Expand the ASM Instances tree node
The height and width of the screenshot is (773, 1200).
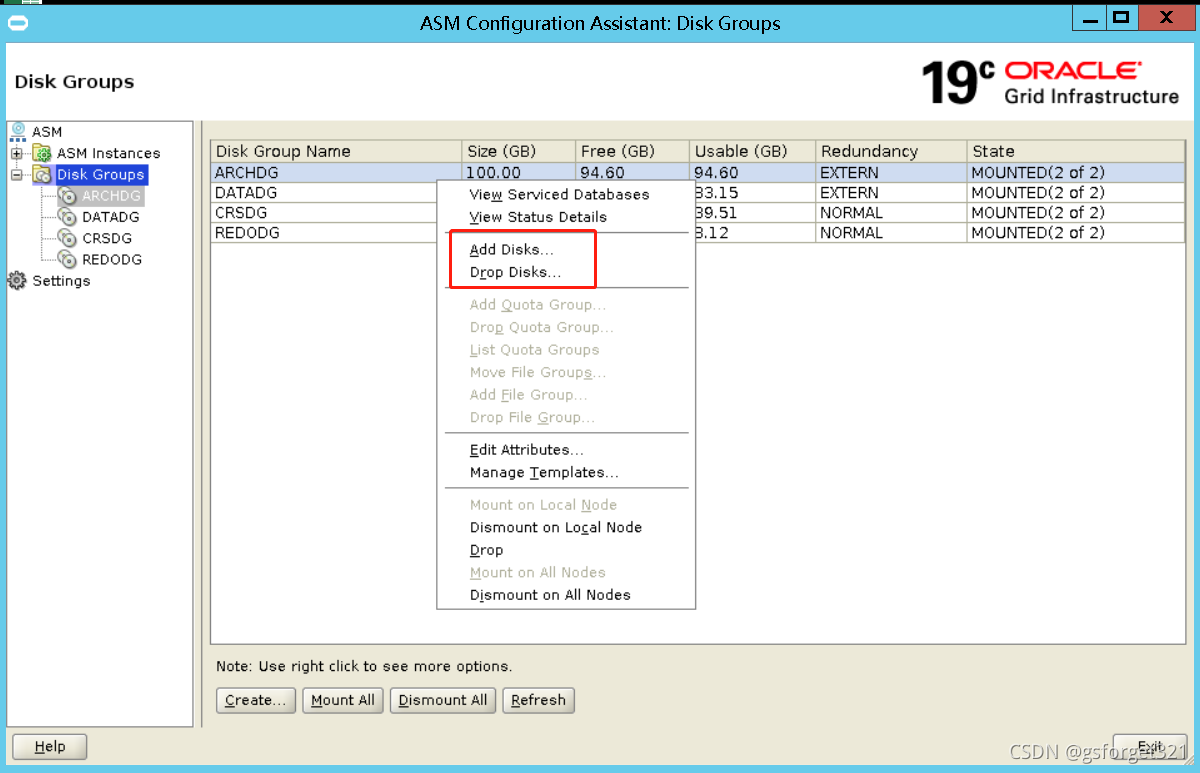pos(16,153)
